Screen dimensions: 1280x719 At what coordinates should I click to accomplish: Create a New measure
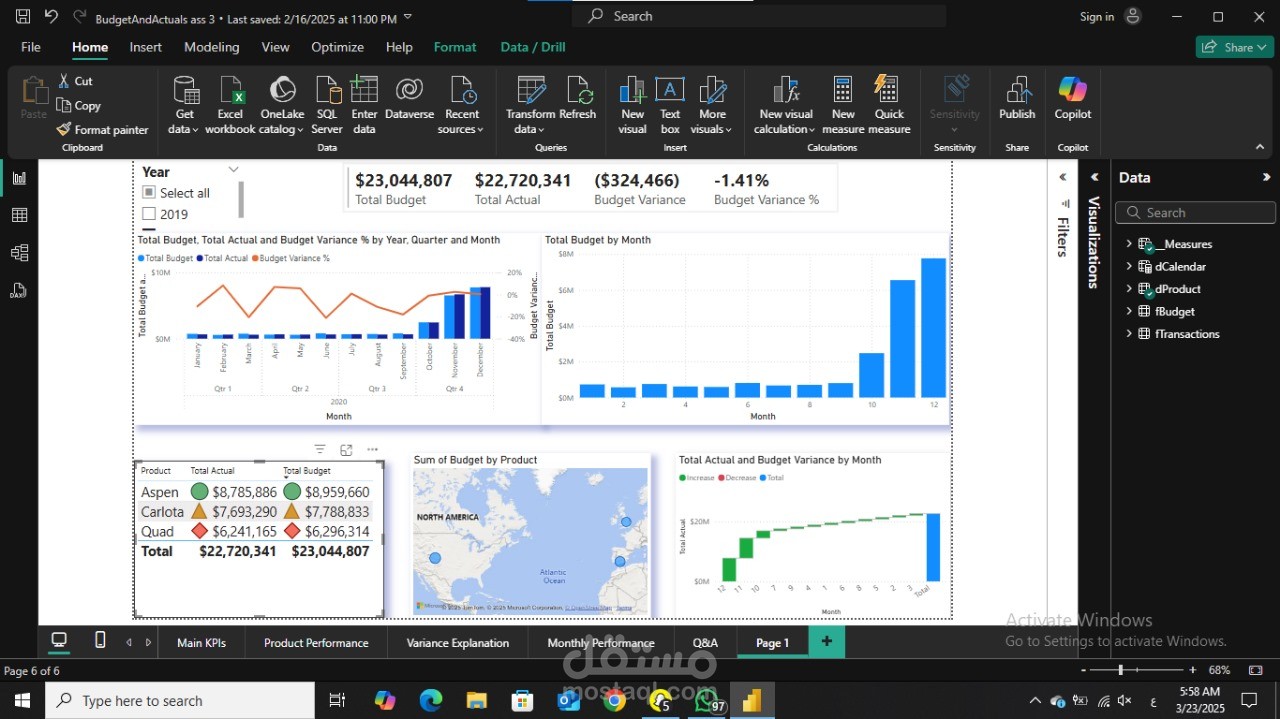[x=843, y=105]
